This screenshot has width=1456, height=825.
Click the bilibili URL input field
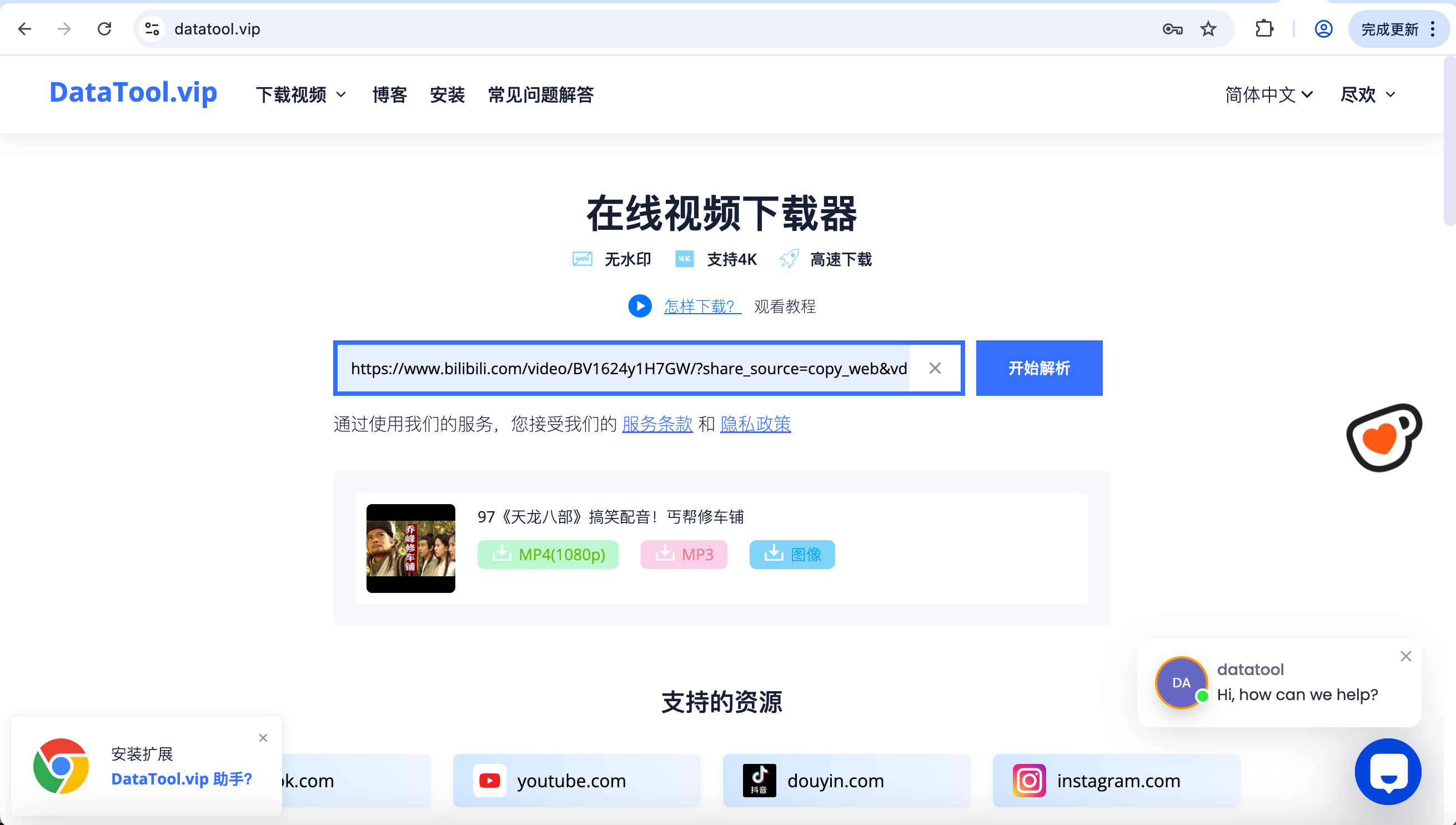pos(628,368)
